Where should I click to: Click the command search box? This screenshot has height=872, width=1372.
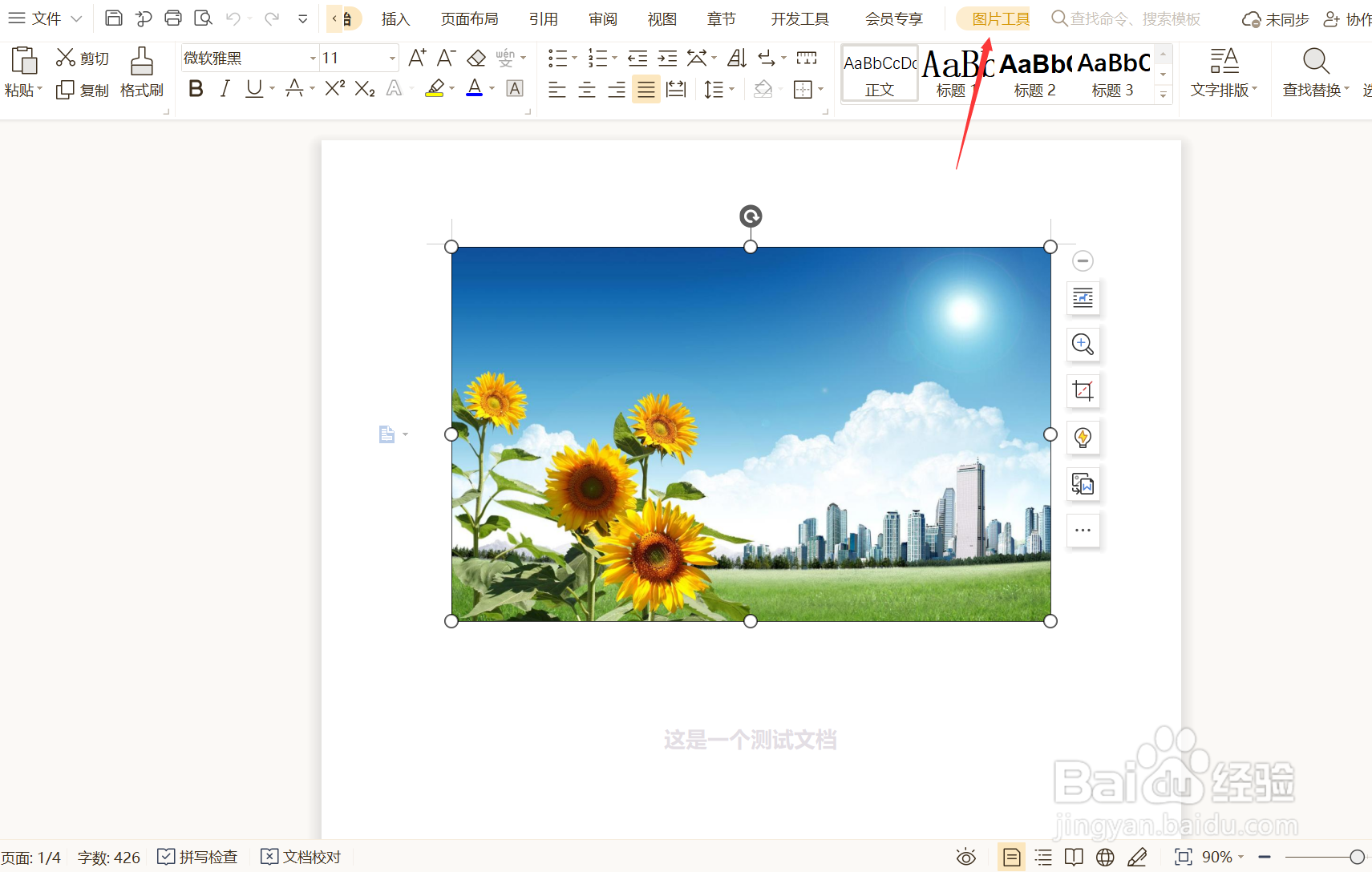[1127, 18]
